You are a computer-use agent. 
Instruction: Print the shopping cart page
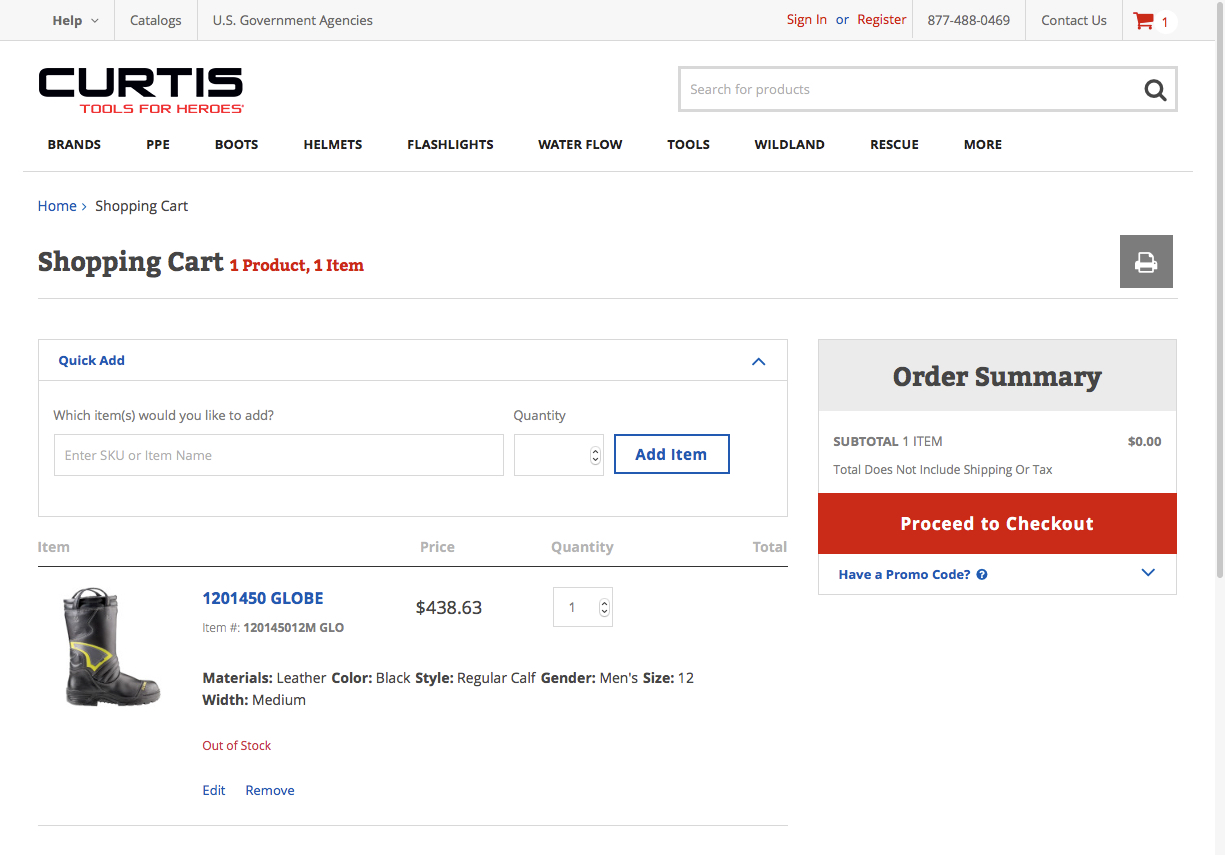tap(1145, 262)
